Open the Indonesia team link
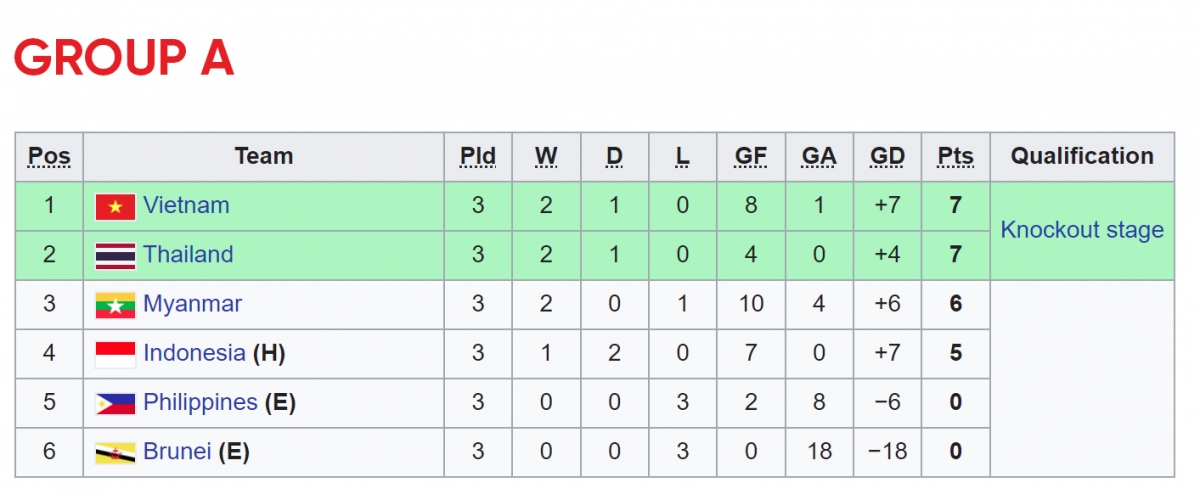 click(x=194, y=352)
